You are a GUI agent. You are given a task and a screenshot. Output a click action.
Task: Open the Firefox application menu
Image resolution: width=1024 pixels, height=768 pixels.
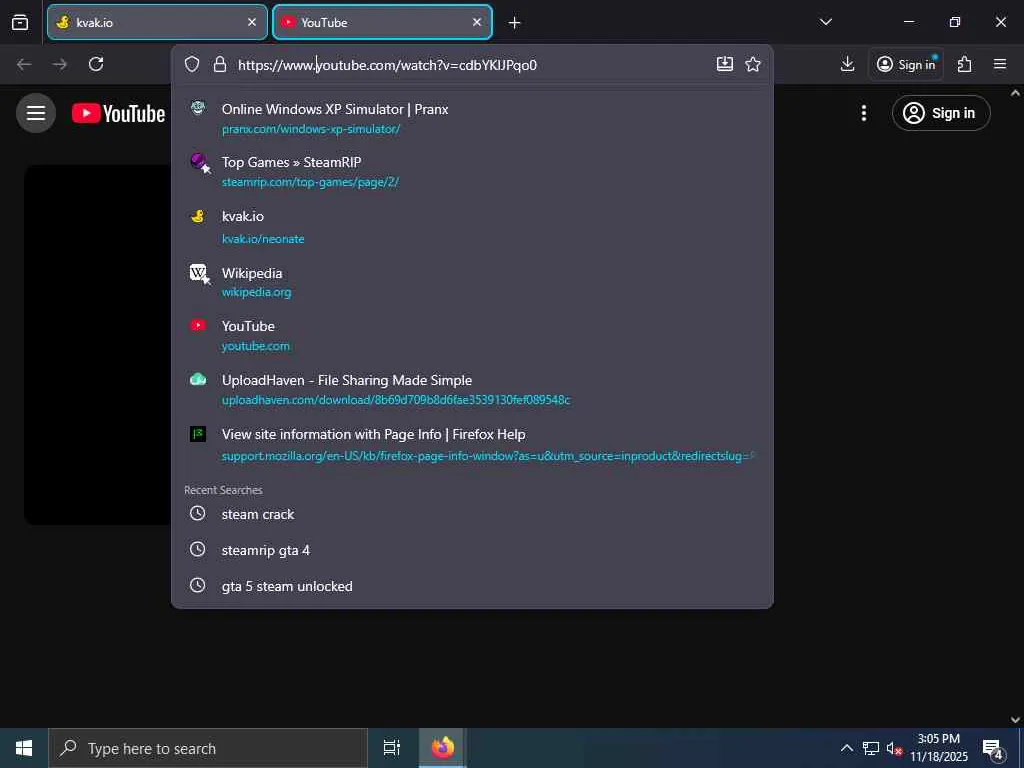coord(1000,64)
